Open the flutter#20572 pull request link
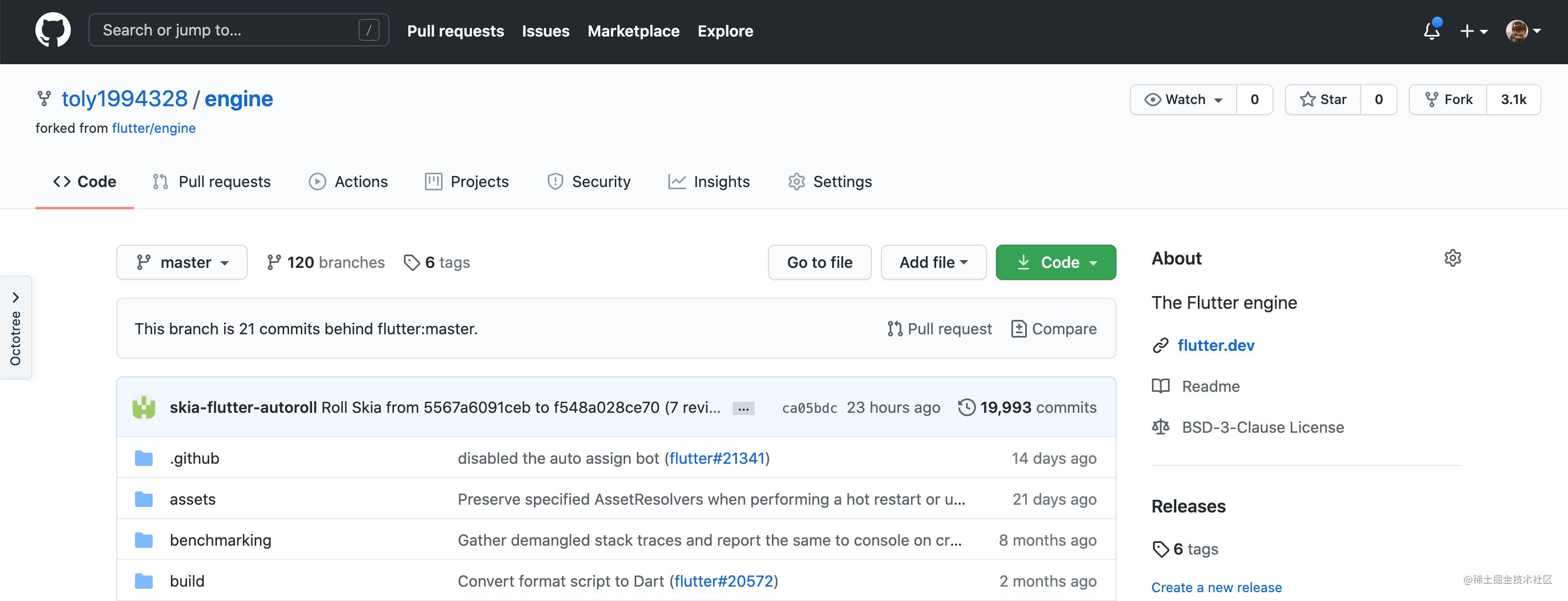 click(724, 581)
